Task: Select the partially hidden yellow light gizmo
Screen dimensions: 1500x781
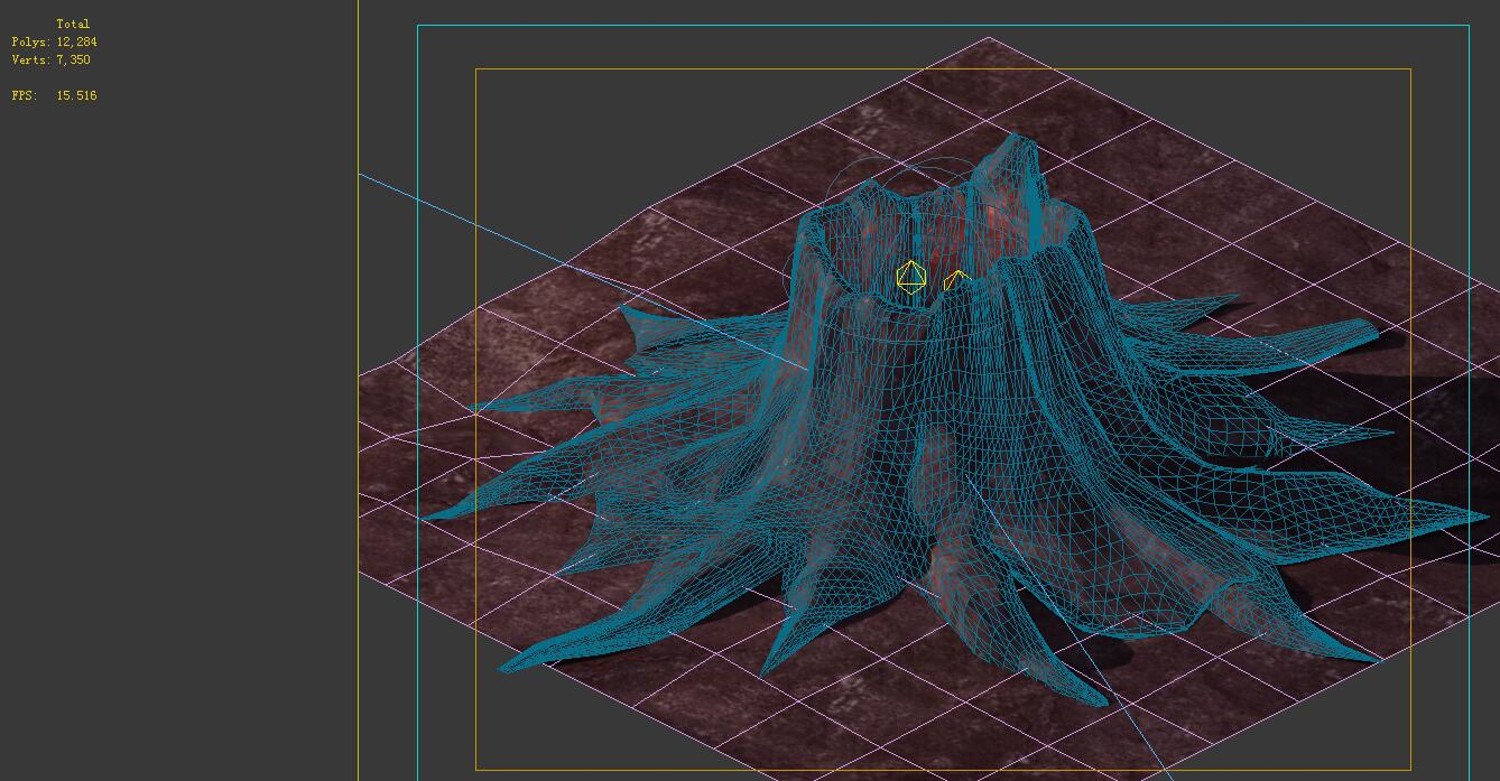Action: point(957,280)
